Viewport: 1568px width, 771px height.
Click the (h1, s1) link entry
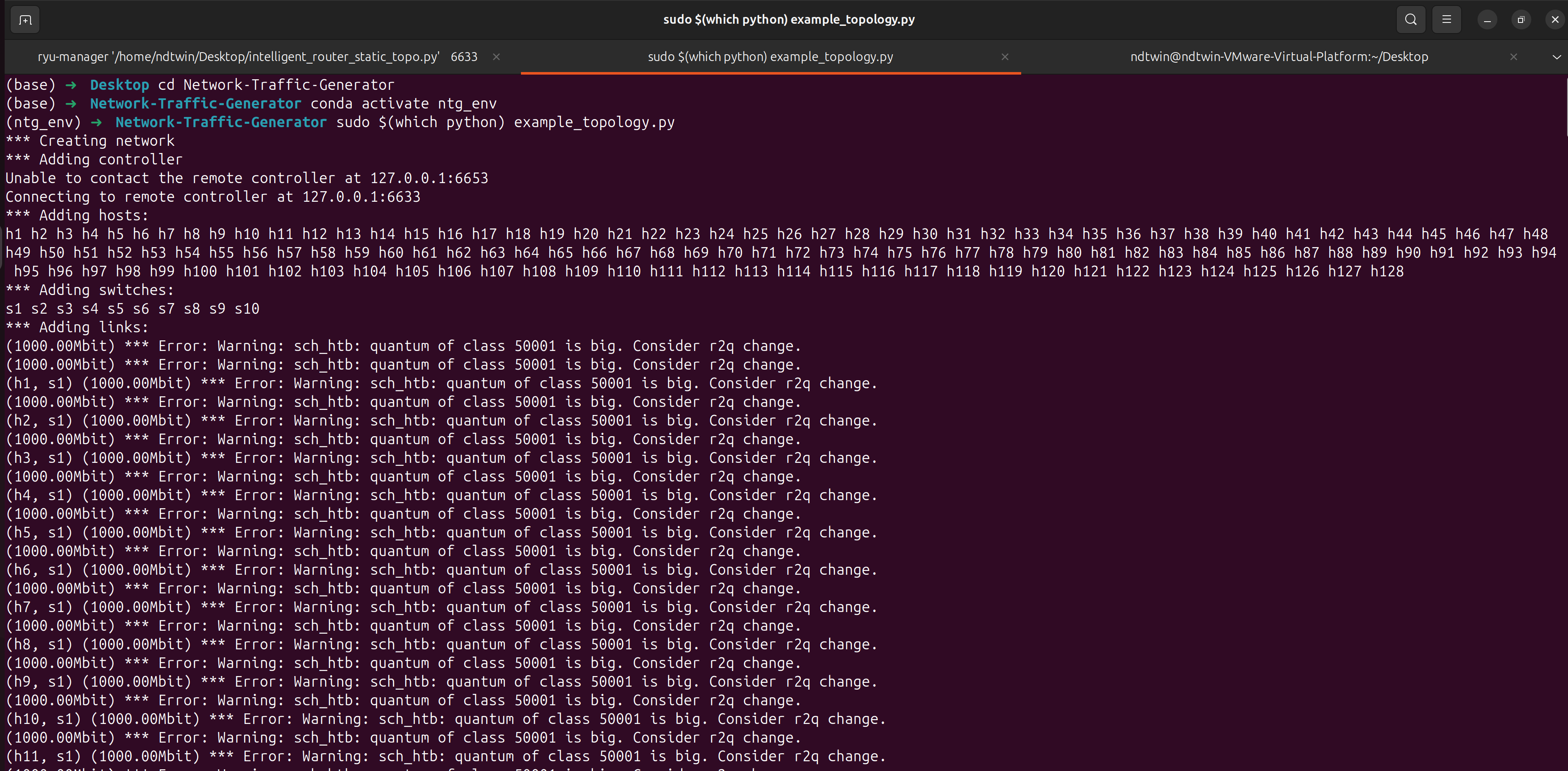coord(39,383)
